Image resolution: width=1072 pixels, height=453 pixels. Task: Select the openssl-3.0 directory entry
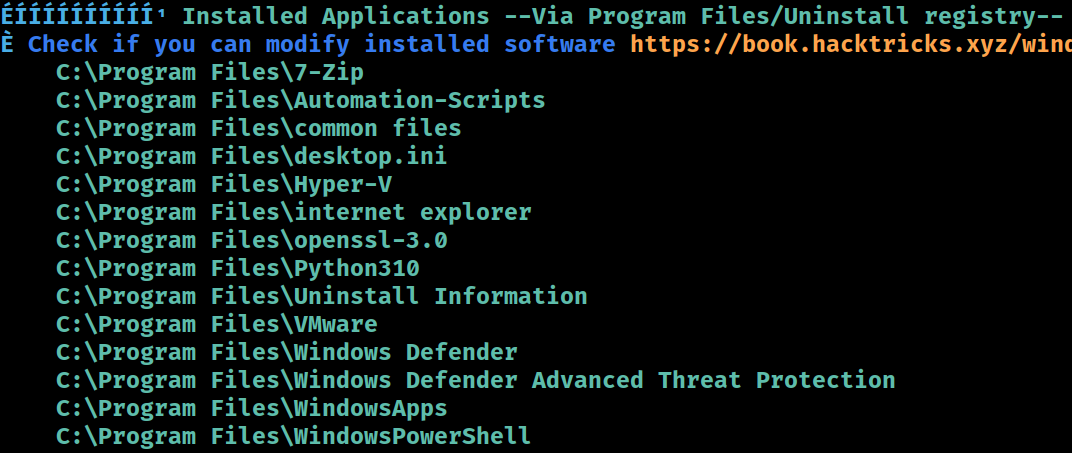tap(252, 241)
